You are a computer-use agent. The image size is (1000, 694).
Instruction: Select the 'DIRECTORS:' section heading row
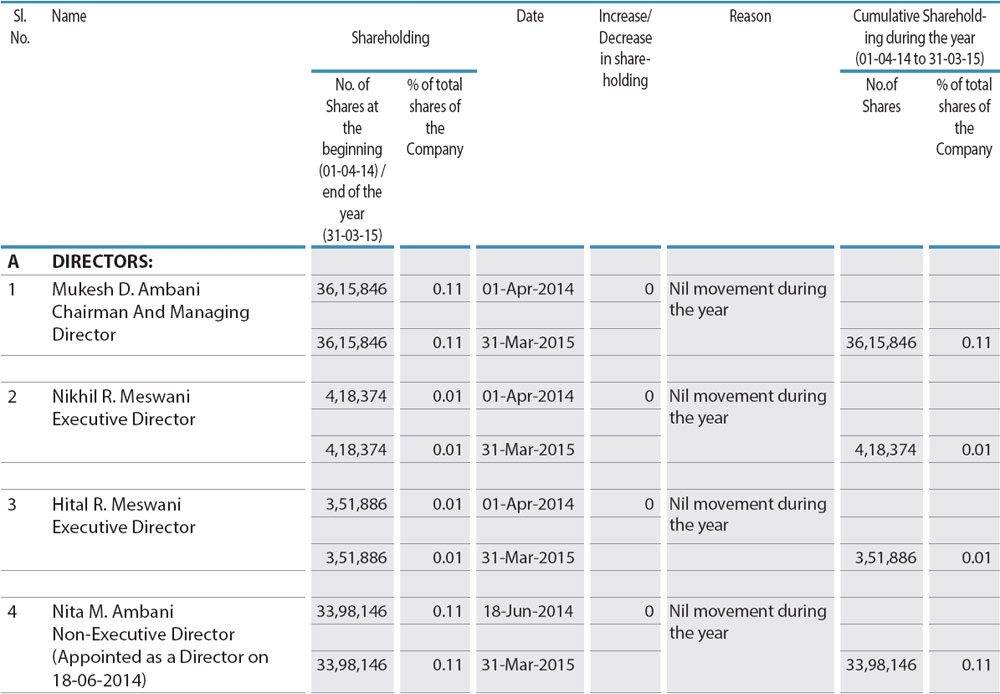102,262
